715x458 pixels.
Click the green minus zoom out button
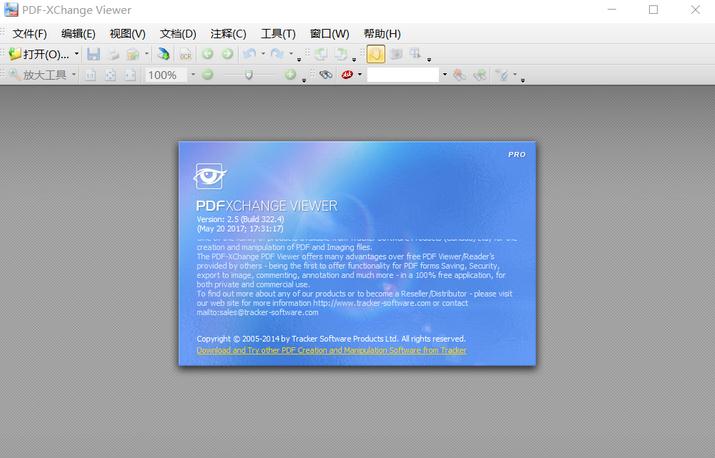pos(207,74)
